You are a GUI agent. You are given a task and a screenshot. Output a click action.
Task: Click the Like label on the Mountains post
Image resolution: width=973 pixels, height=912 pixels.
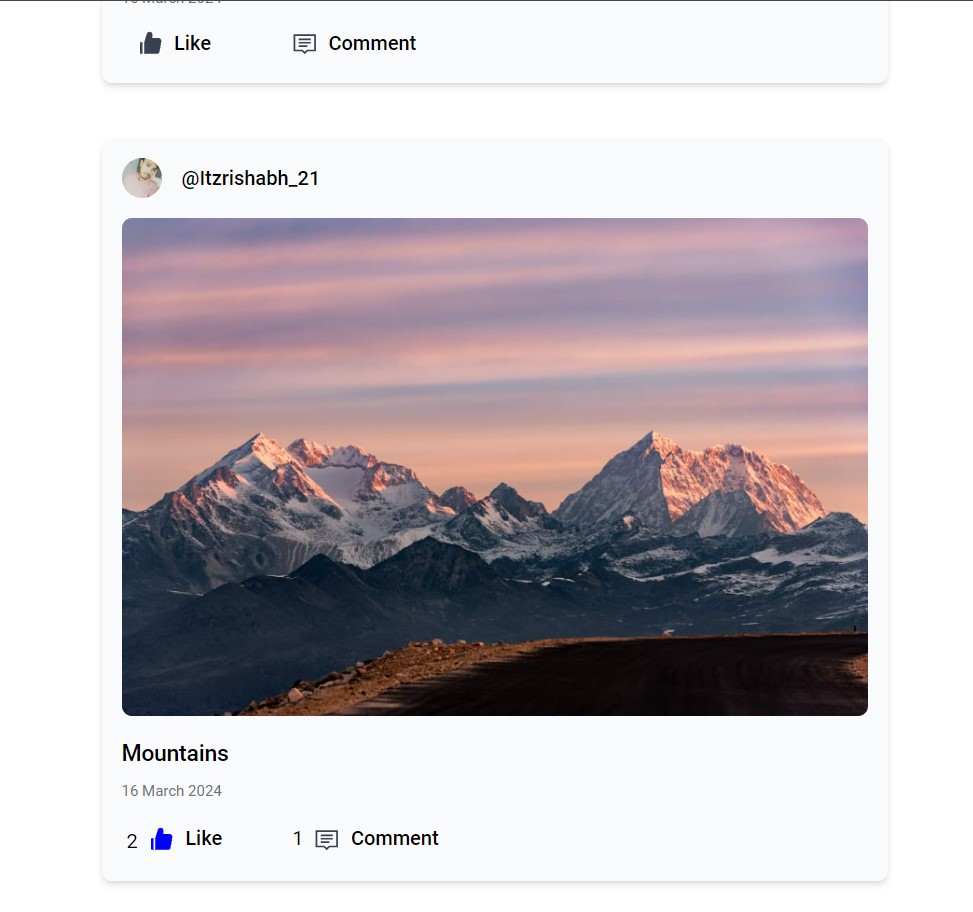click(x=202, y=838)
